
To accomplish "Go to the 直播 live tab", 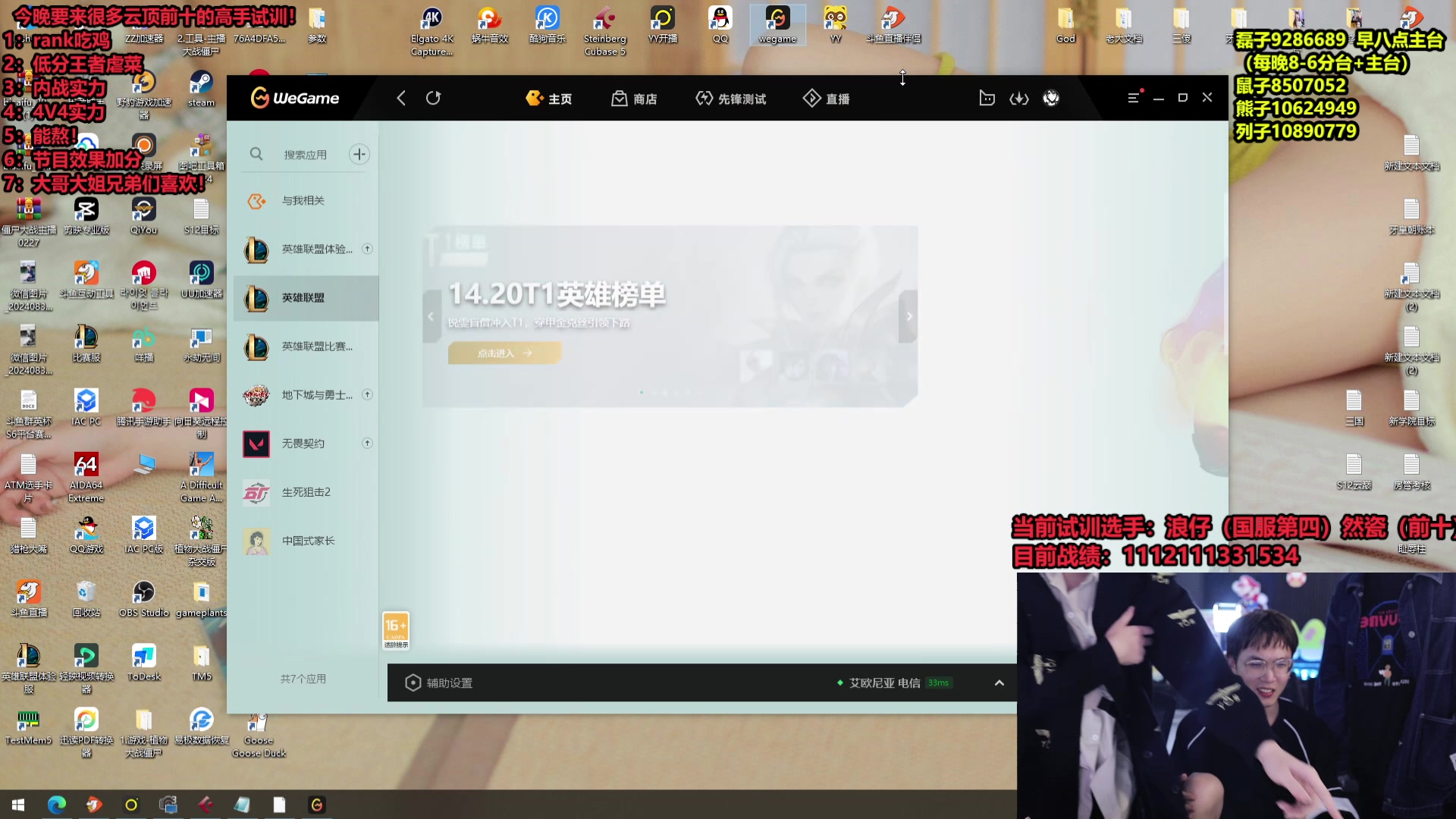I will (x=827, y=99).
